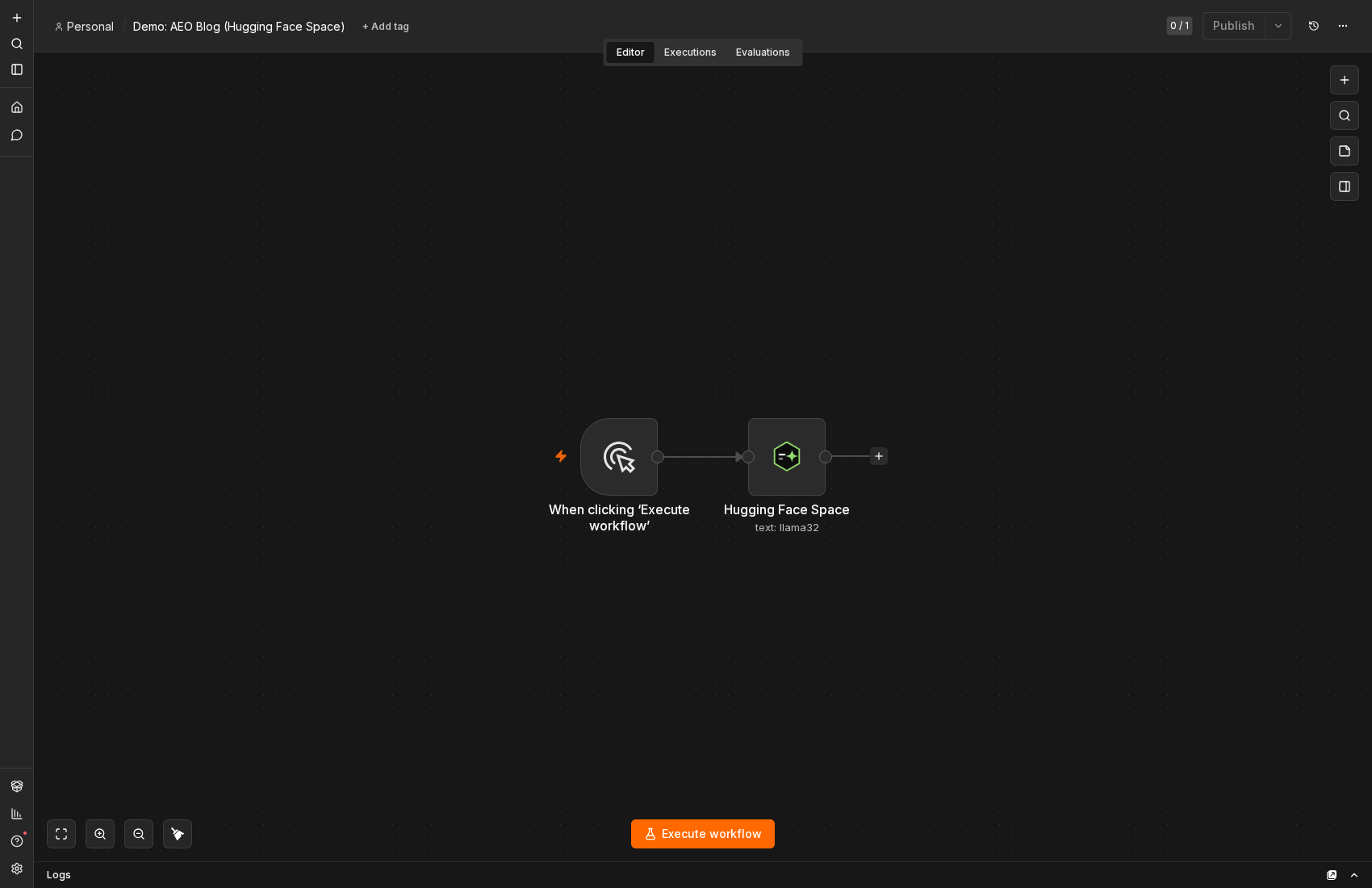The width and height of the screenshot is (1372, 888).
Task: Pop out the Logs panel
Action: pyautogui.click(x=1332, y=875)
